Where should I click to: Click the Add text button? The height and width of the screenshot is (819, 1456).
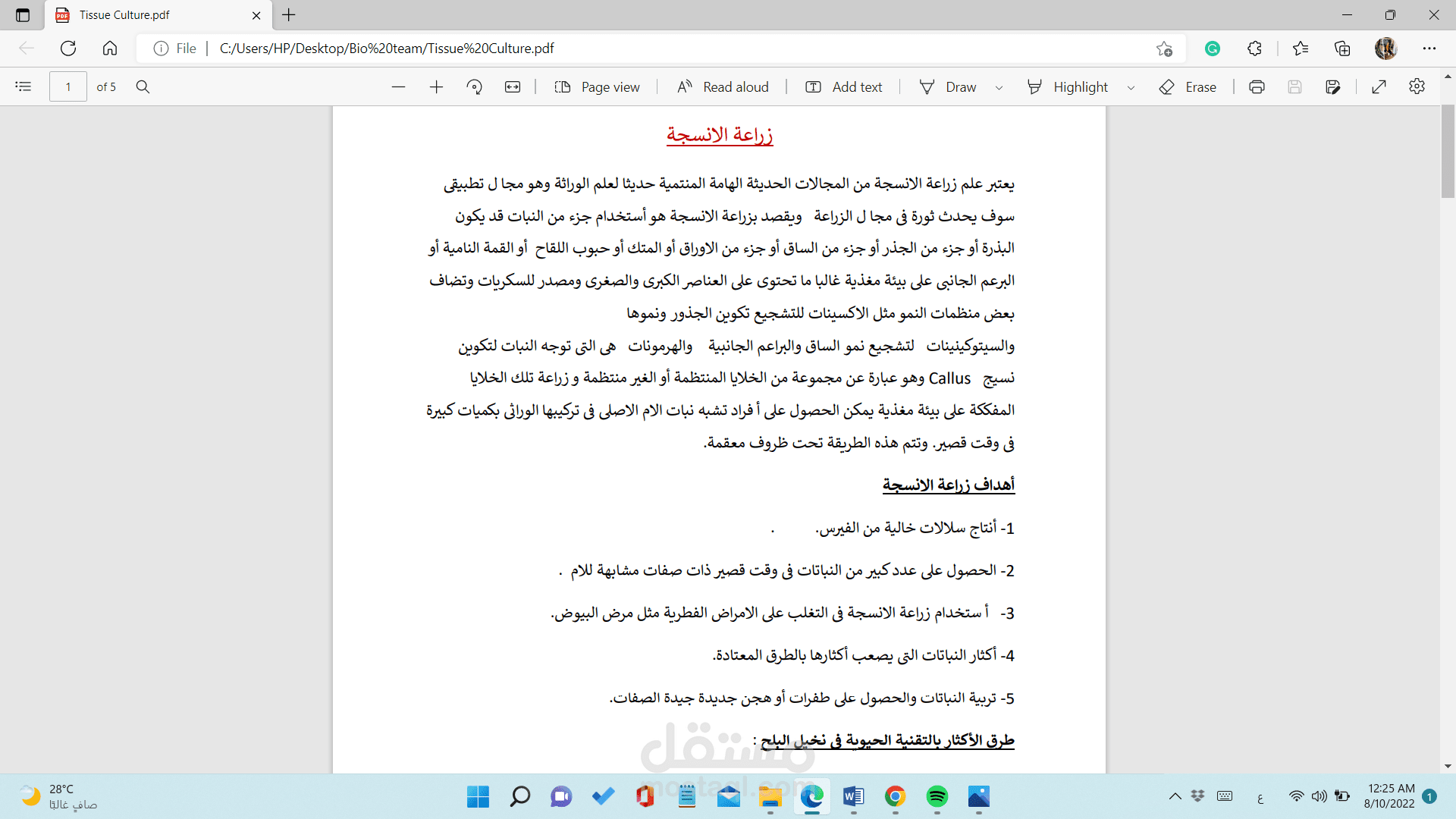click(x=843, y=87)
